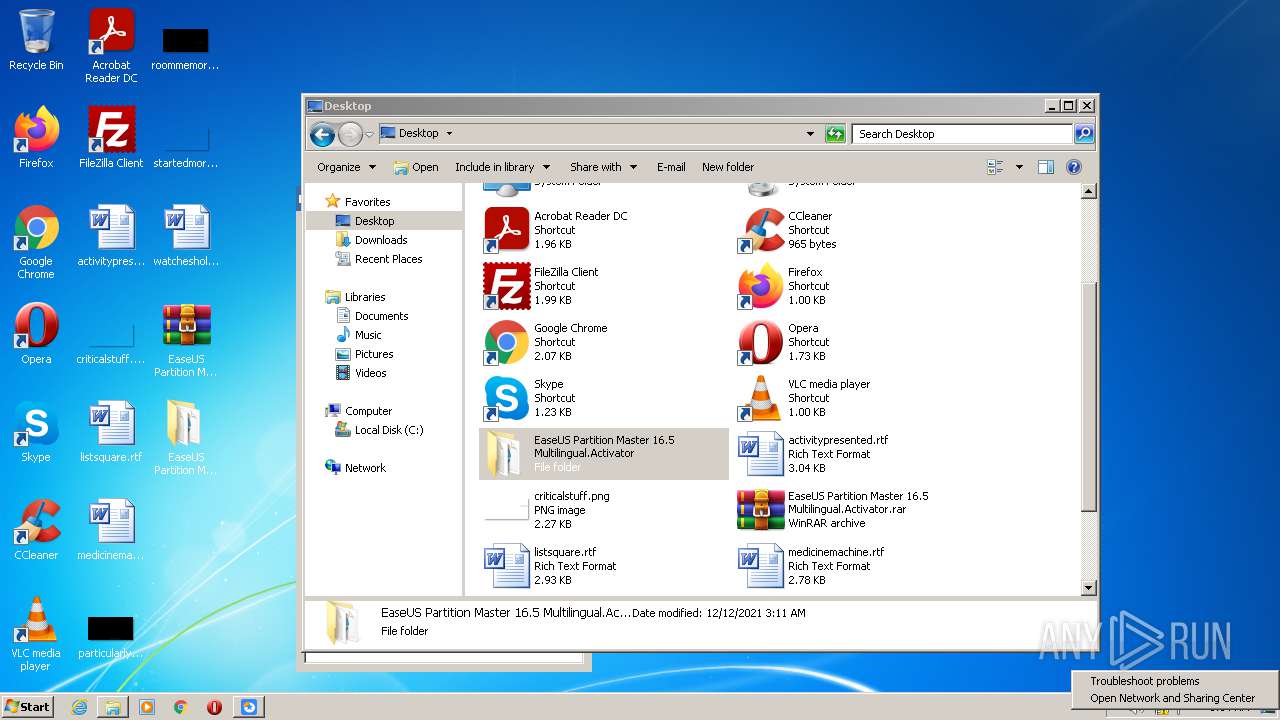Open Pictures library in navigation pane
The image size is (1280, 720).
(x=374, y=354)
